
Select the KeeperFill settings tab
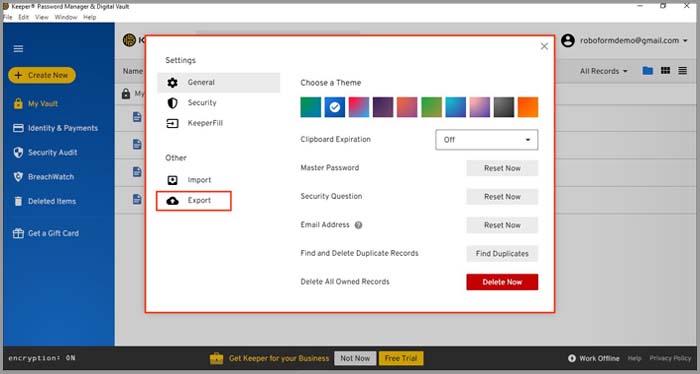click(x=205, y=123)
